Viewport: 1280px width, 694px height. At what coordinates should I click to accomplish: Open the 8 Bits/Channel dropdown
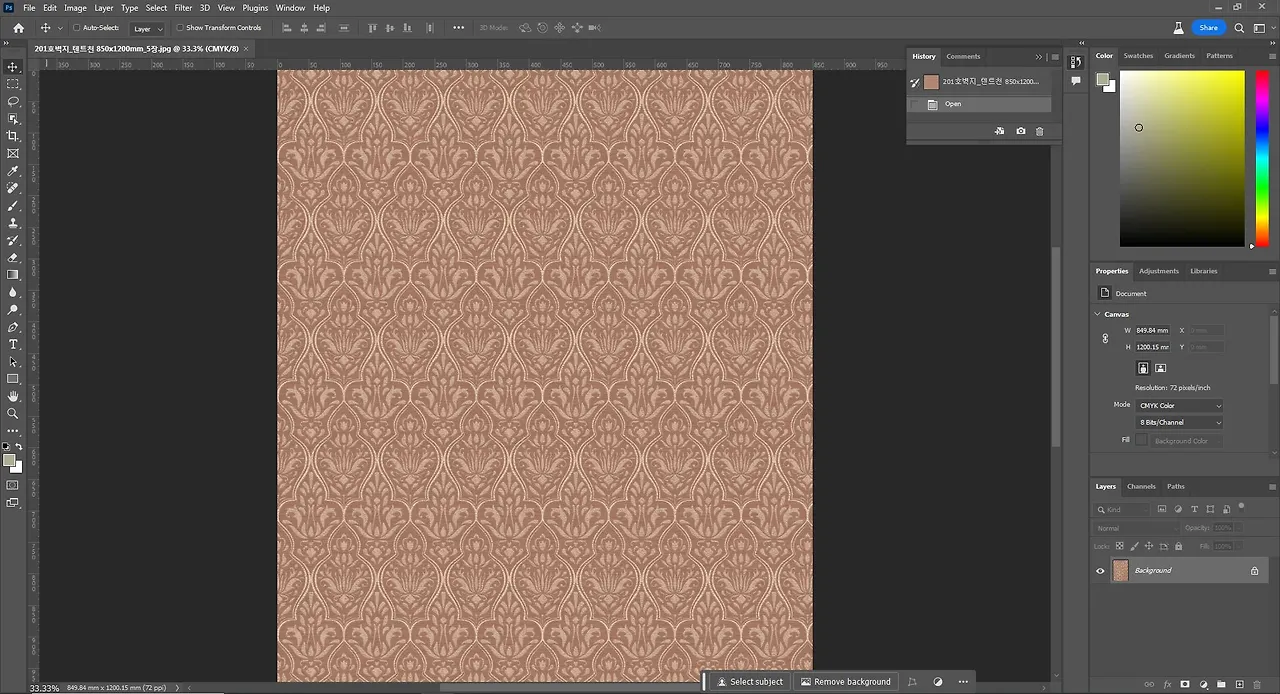click(x=1179, y=423)
